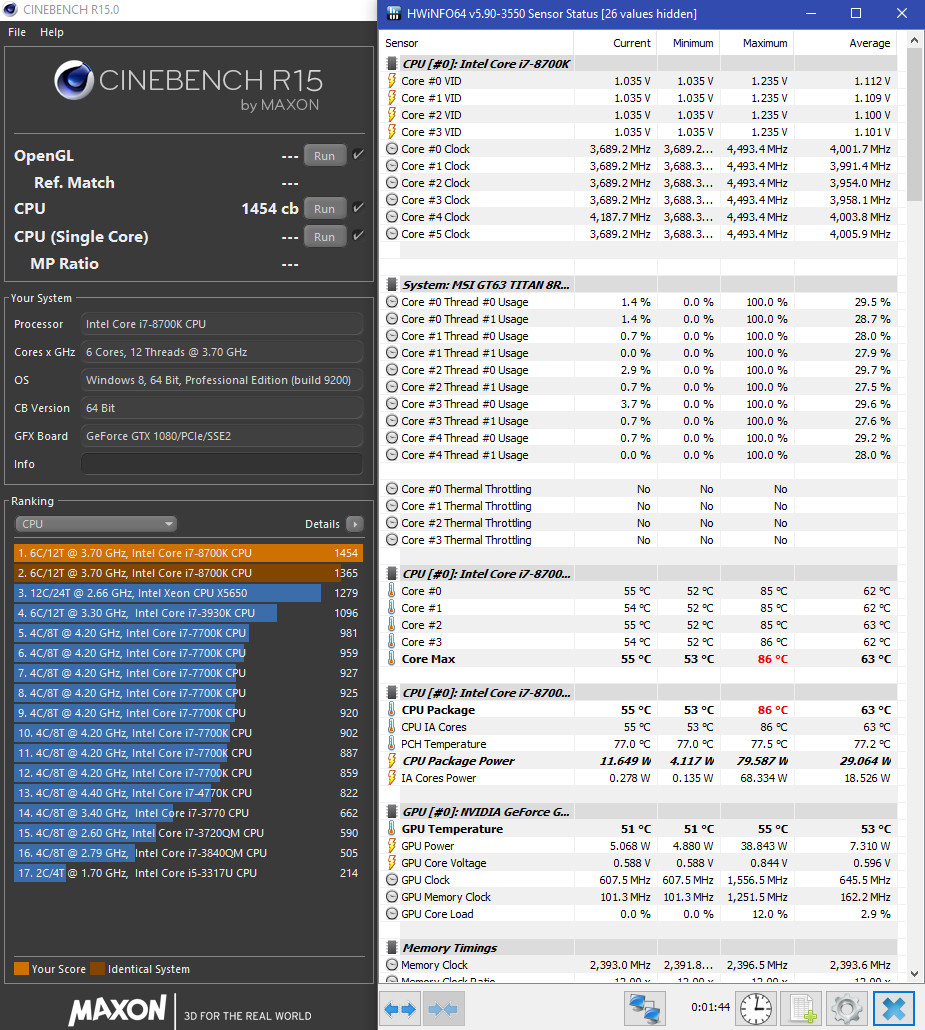This screenshot has width=925, height=1030.
Task: Select the Intel Xeon CPU X5650 ranking row
Action: [188, 593]
